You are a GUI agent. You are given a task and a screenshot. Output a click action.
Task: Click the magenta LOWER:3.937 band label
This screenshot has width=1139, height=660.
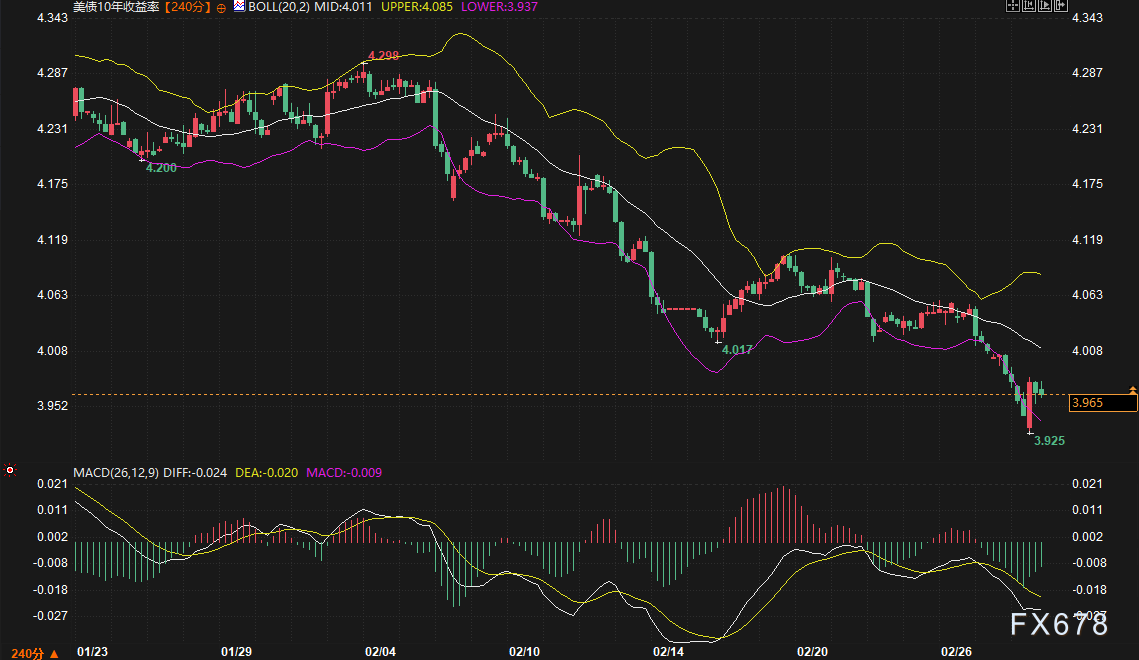[472, 6]
